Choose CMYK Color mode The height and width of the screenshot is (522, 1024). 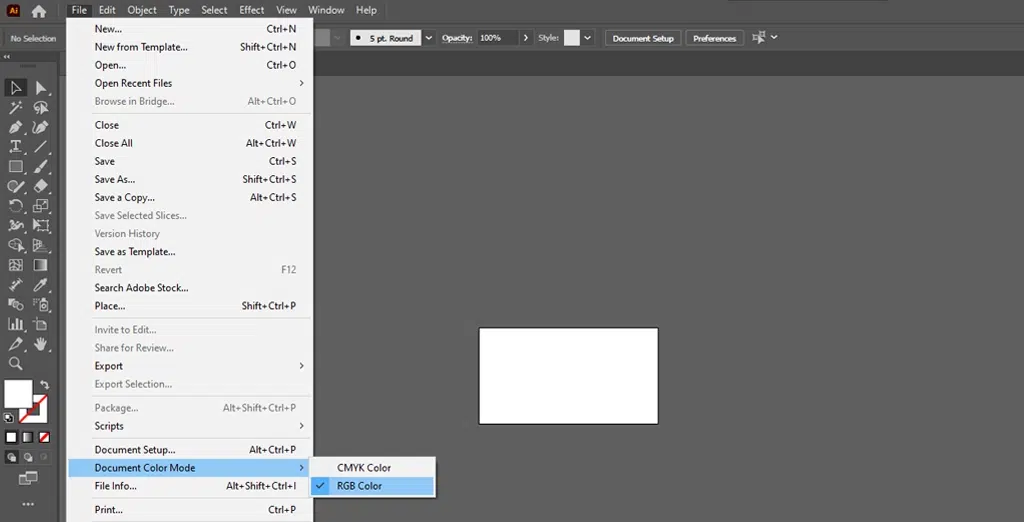[x=363, y=468]
